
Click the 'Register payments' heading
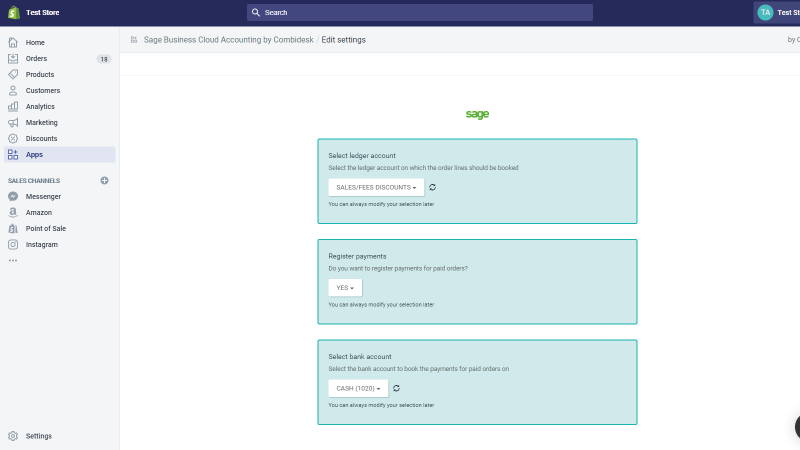357,256
